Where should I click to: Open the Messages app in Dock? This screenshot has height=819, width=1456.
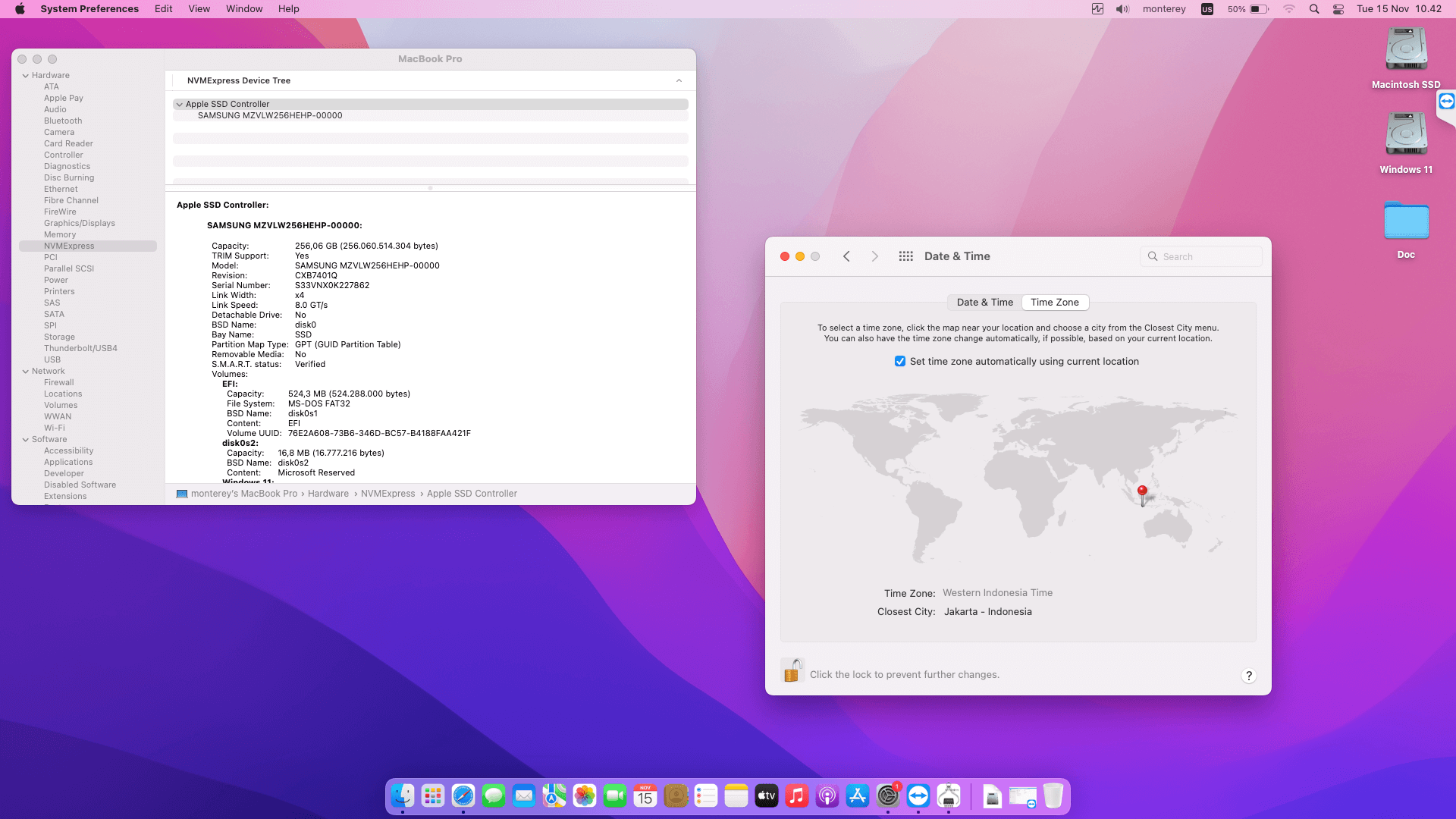[x=494, y=795]
